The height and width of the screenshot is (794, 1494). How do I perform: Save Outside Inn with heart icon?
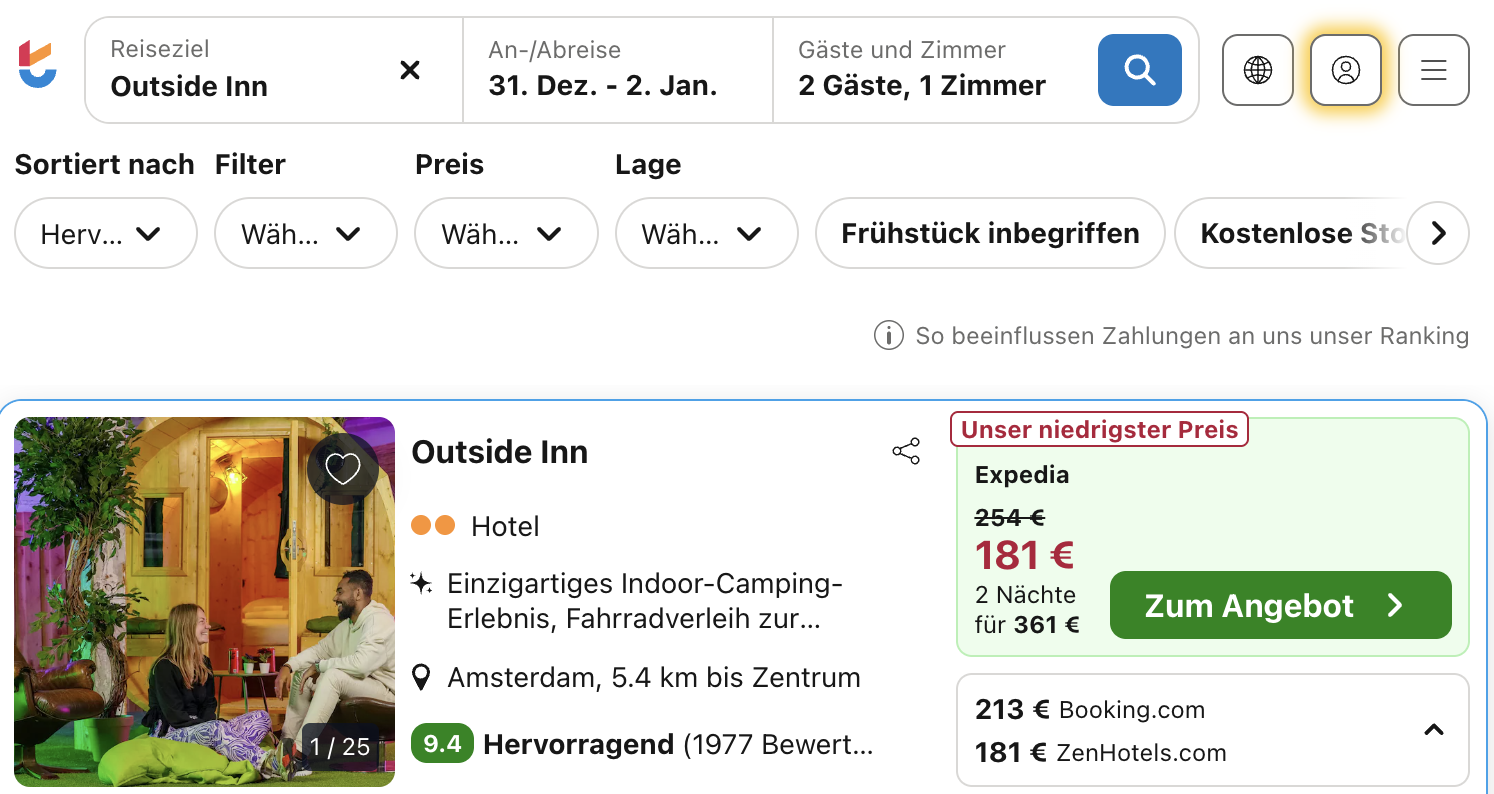pyautogui.click(x=343, y=468)
